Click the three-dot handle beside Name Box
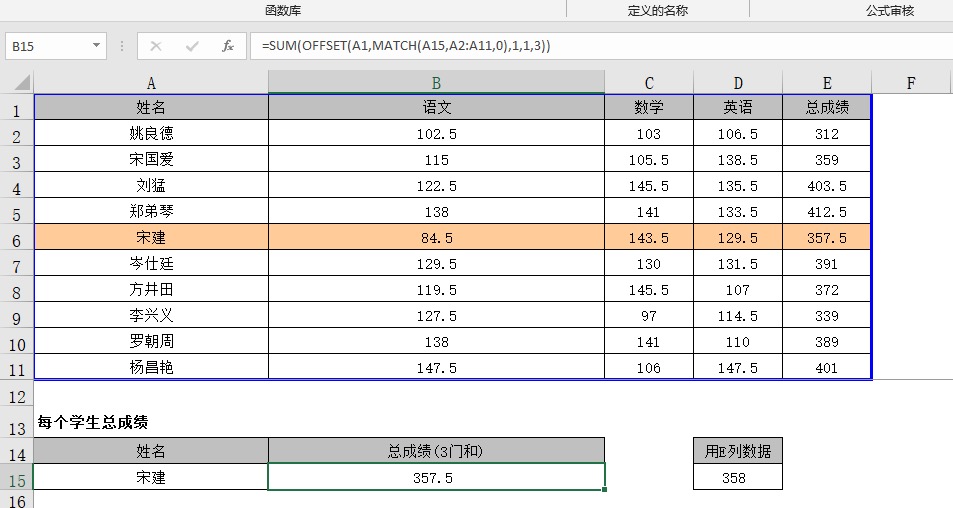The width and height of the screenshot is (953, 508). coord(122,46)
